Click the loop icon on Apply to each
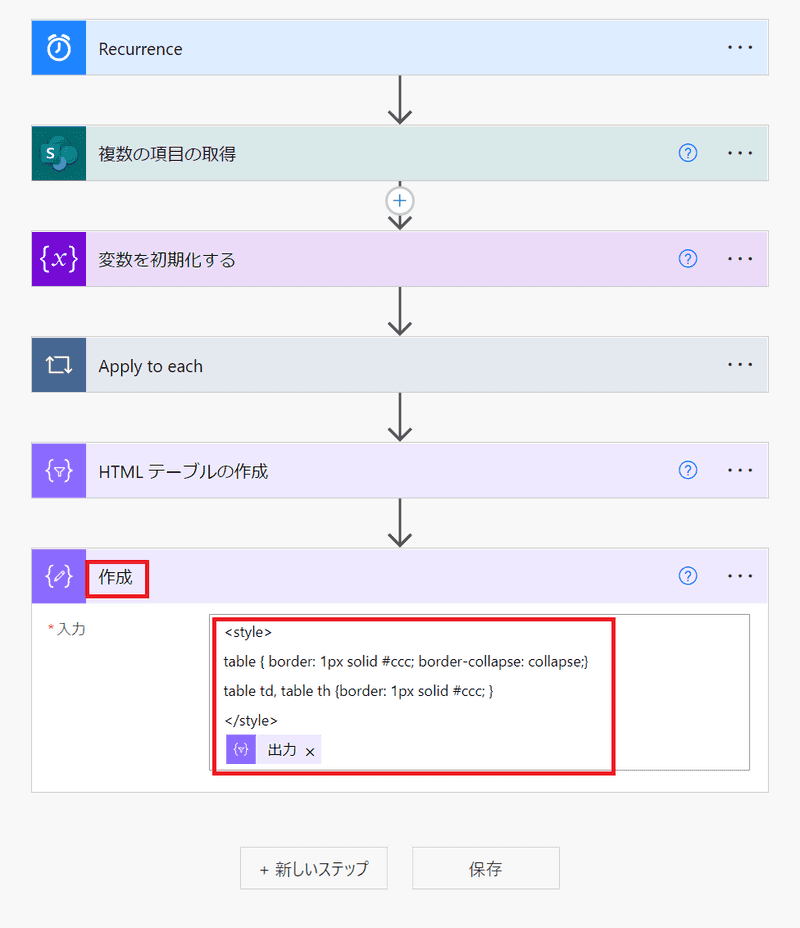This screenshot has height=928, width=800. click(59, 365)
